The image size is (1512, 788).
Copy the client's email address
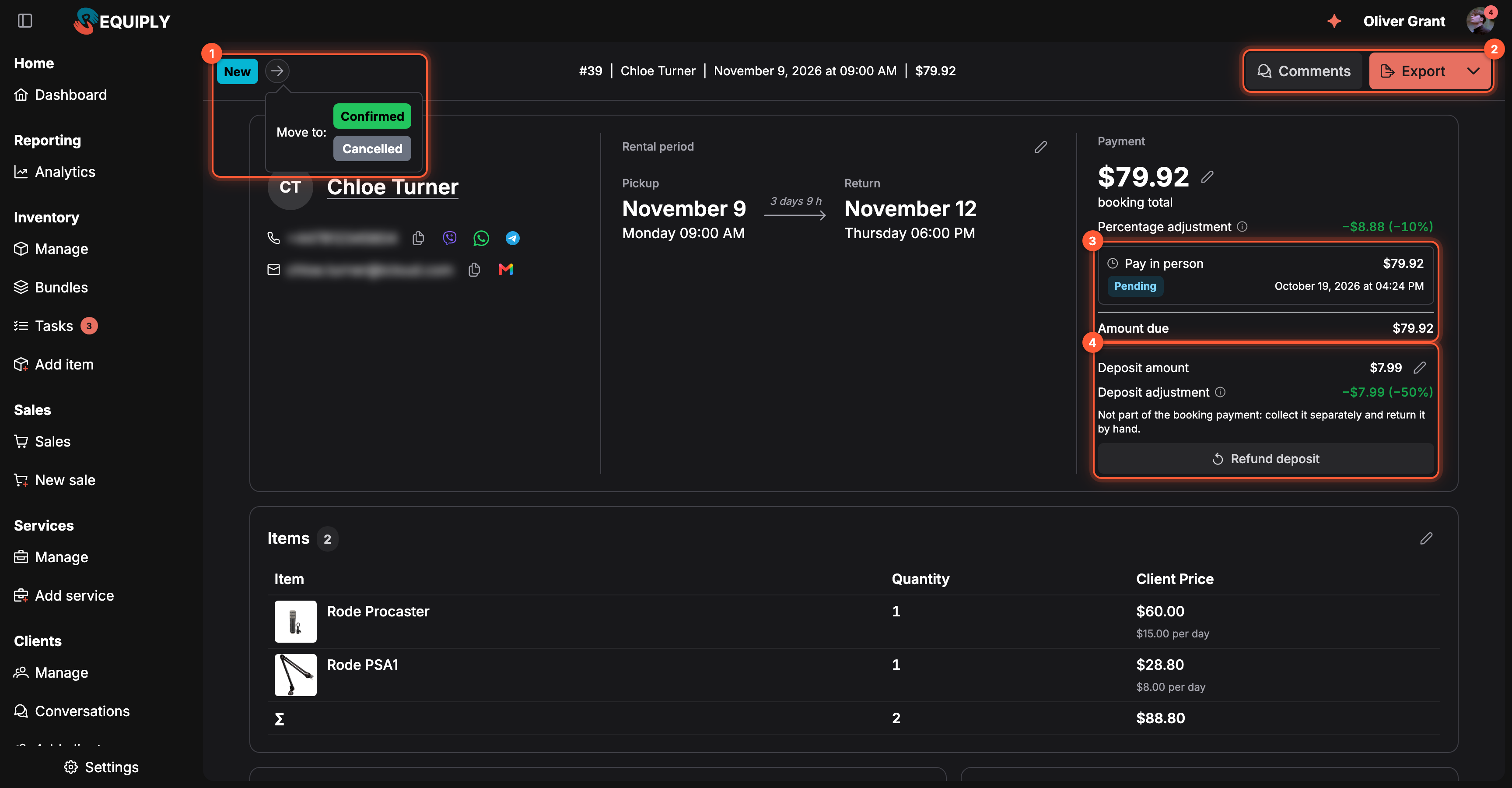click(x=474, y=270)
